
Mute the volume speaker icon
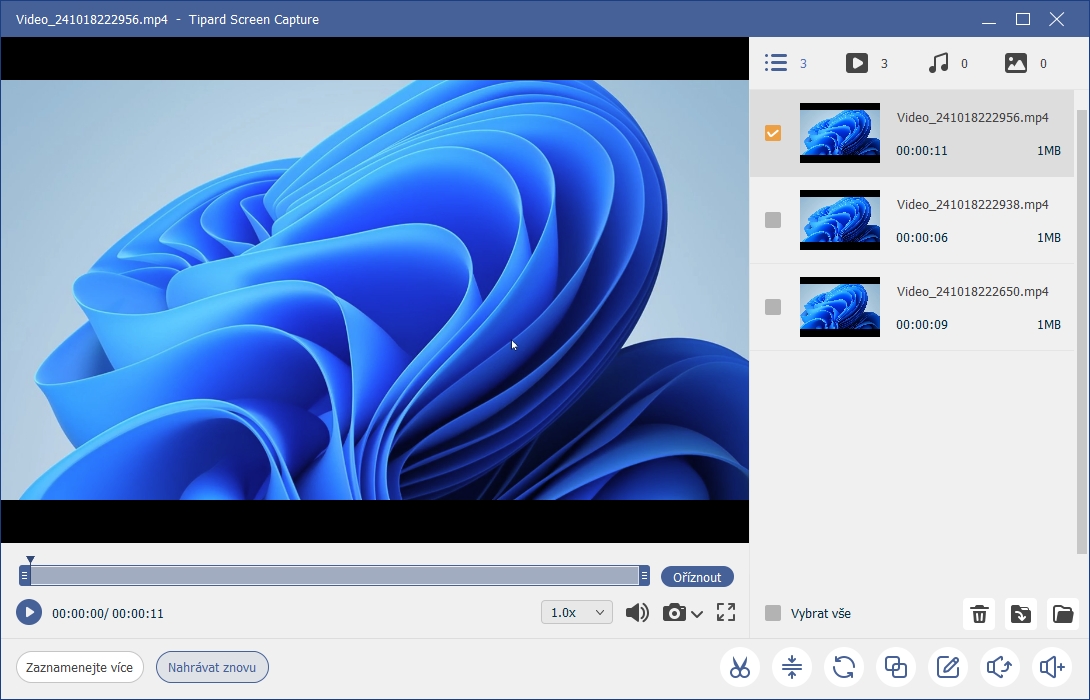pos(637,612)
